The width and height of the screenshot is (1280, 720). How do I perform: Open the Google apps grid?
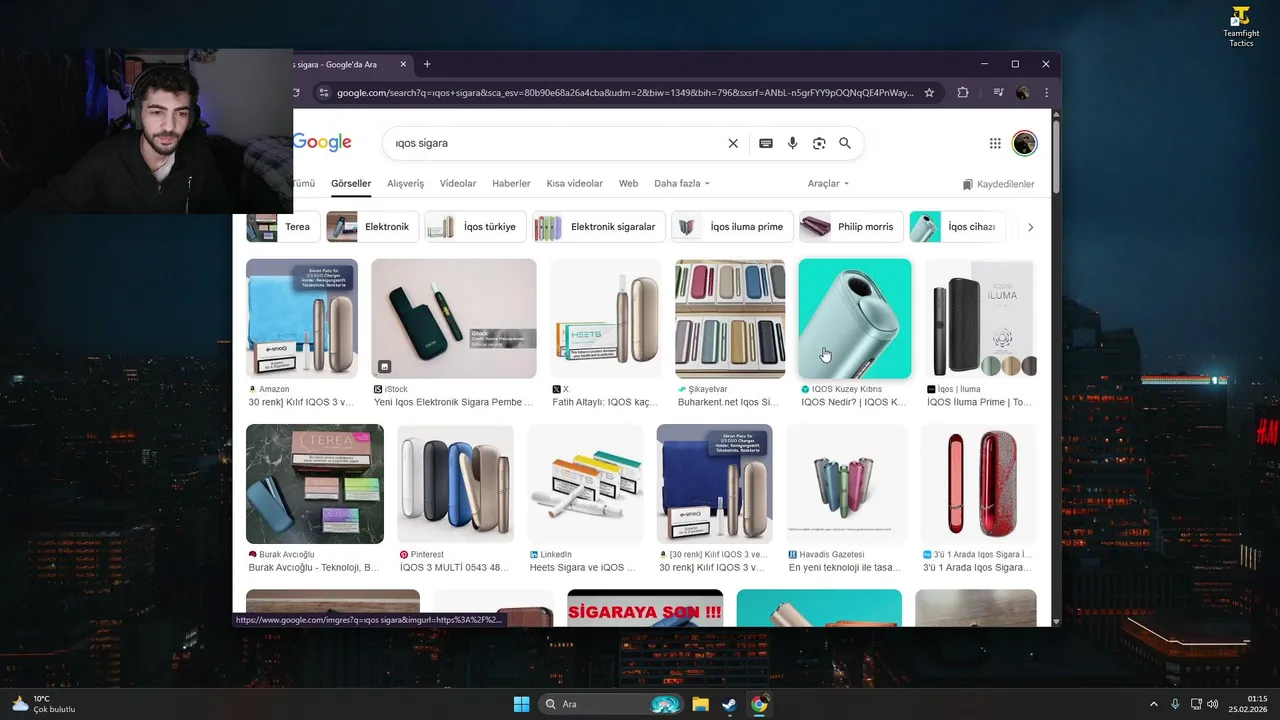(x=995, y=143)
